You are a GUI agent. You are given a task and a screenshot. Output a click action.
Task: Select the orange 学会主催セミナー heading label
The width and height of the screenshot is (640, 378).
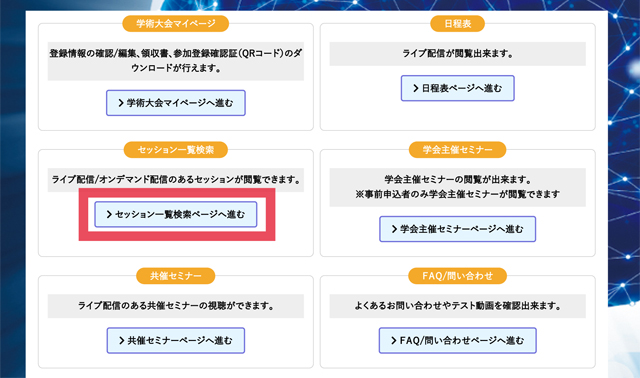pyautogui.click(x=458, y=150)
